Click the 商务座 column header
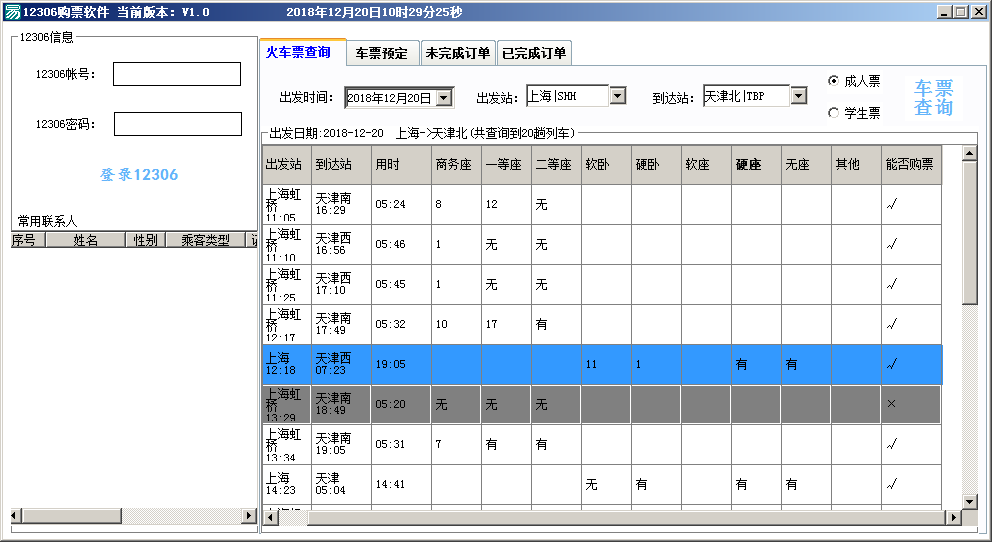The width and height of the screenshot is (992, 542). coord(456,164)
